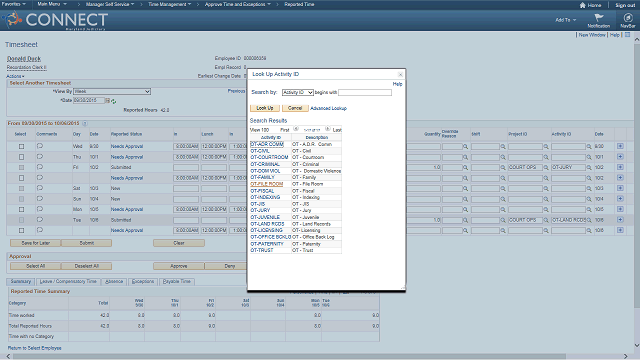Click add row plus icon for 10/3
This screenshot has height=360, width=640.
[620, 188]
